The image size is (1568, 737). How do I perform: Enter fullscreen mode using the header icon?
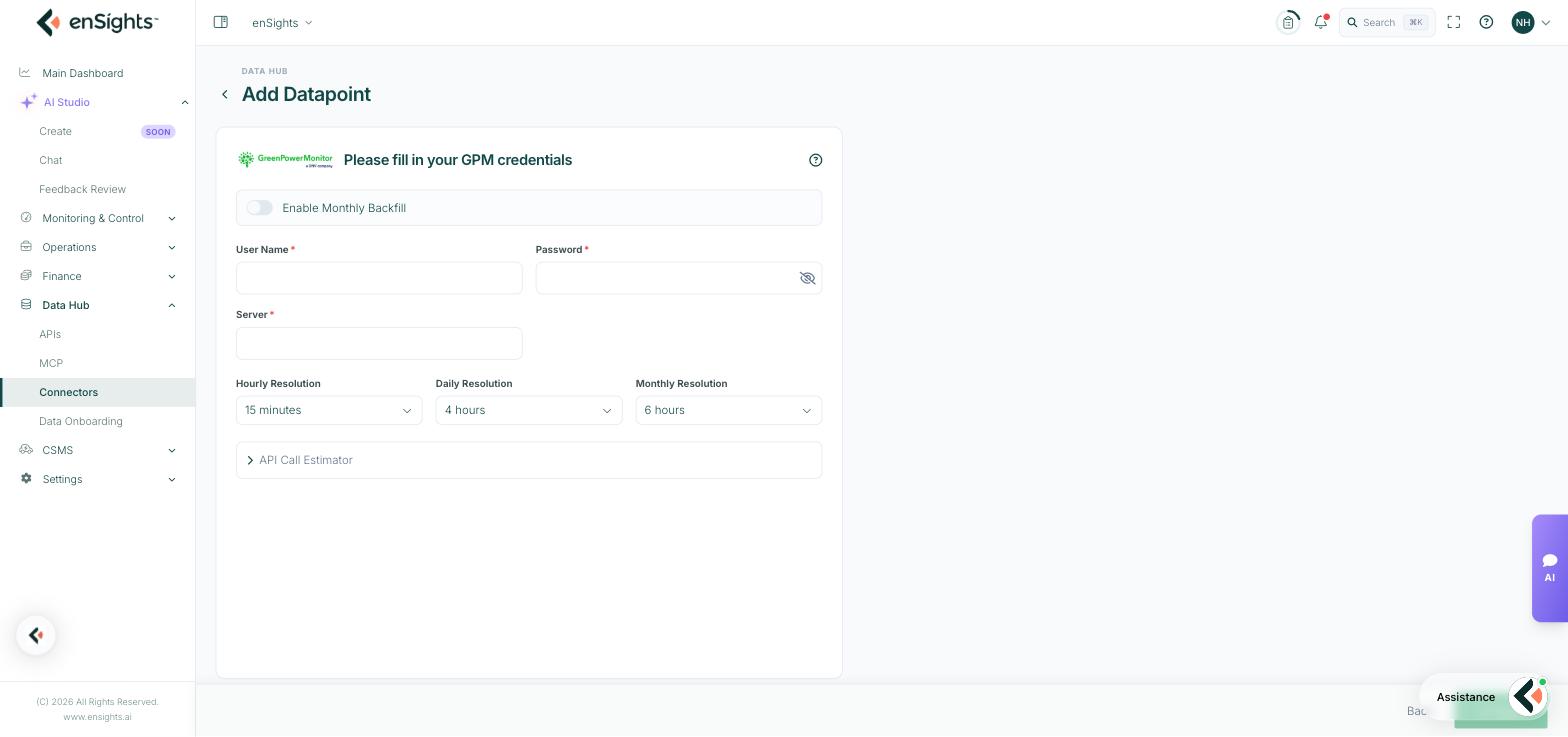(x=1454, y=22)
